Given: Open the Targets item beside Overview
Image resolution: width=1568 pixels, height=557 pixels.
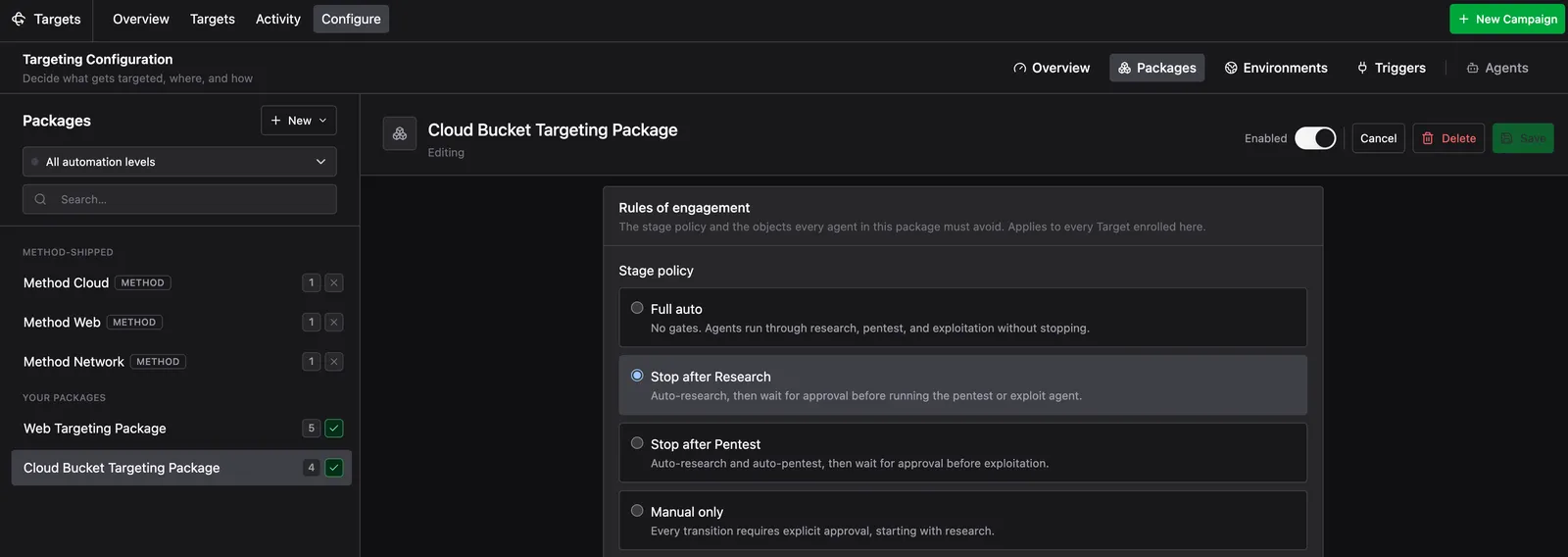Looking at the screenshot, I should pos(213,19).
